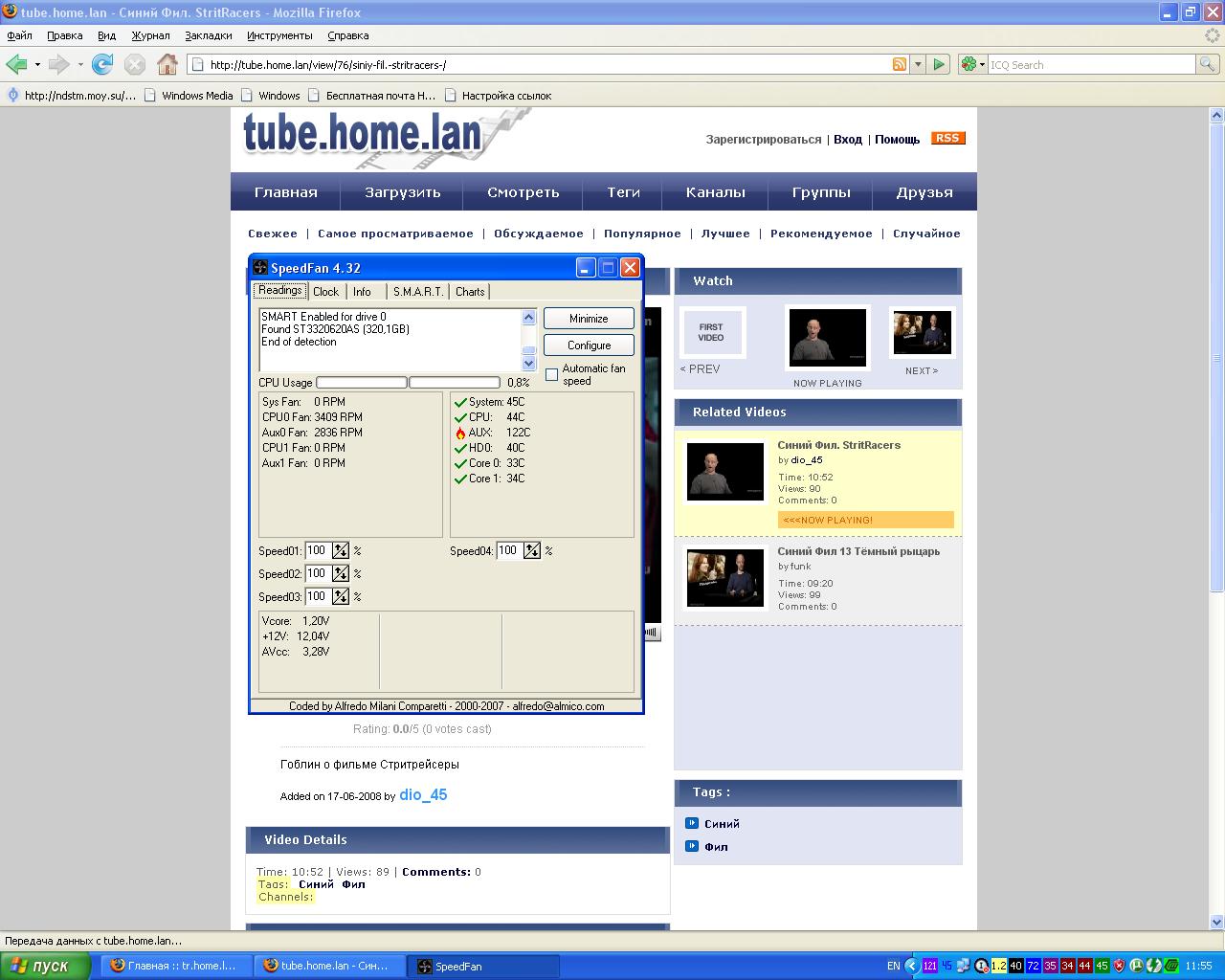Click the RSS feed icon in address bar
The height and width of the screenshot is (980, 1225).
900,64
